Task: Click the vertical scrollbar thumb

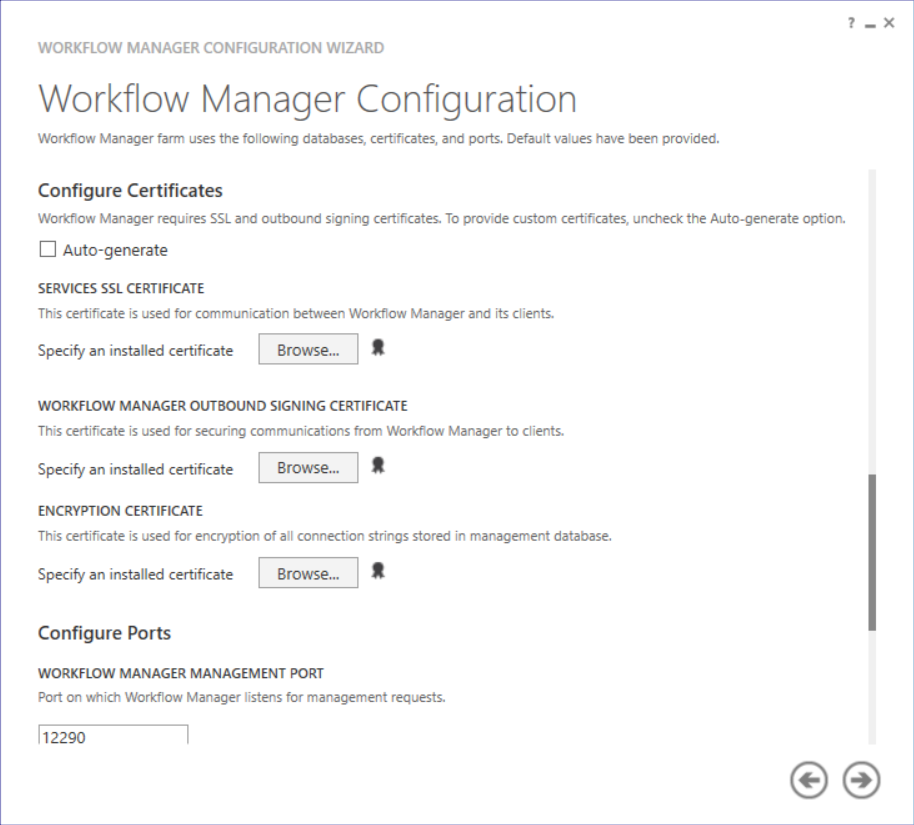Action: [872, 552]
